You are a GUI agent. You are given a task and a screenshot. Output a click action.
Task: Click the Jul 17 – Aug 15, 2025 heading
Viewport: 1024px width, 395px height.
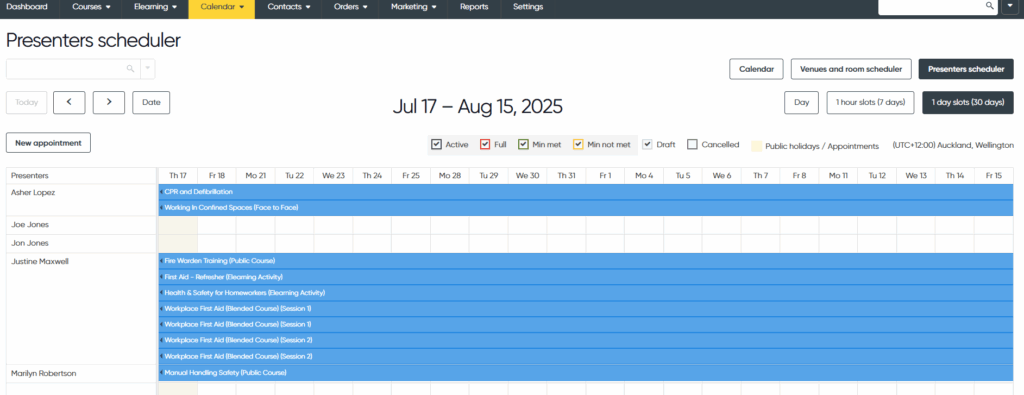477,106
